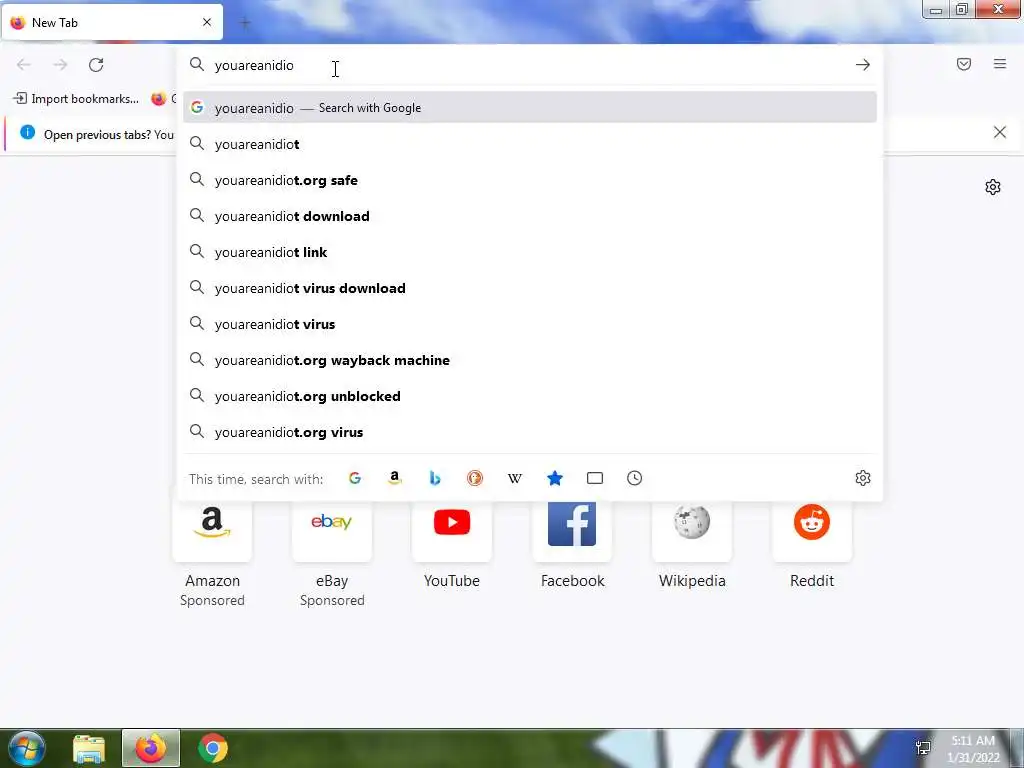Open File Explorer from the taskbar
Screen dimensions: 1024x768
tap(89, 748)
